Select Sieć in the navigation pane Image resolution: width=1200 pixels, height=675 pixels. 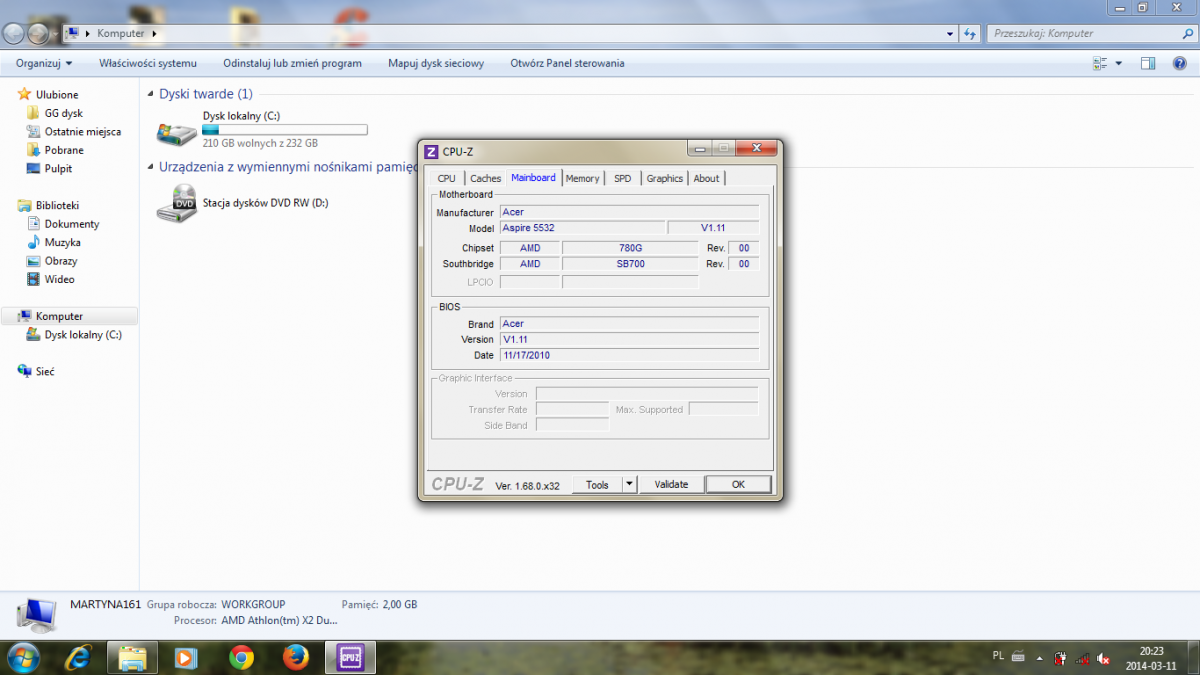point(45,371)
